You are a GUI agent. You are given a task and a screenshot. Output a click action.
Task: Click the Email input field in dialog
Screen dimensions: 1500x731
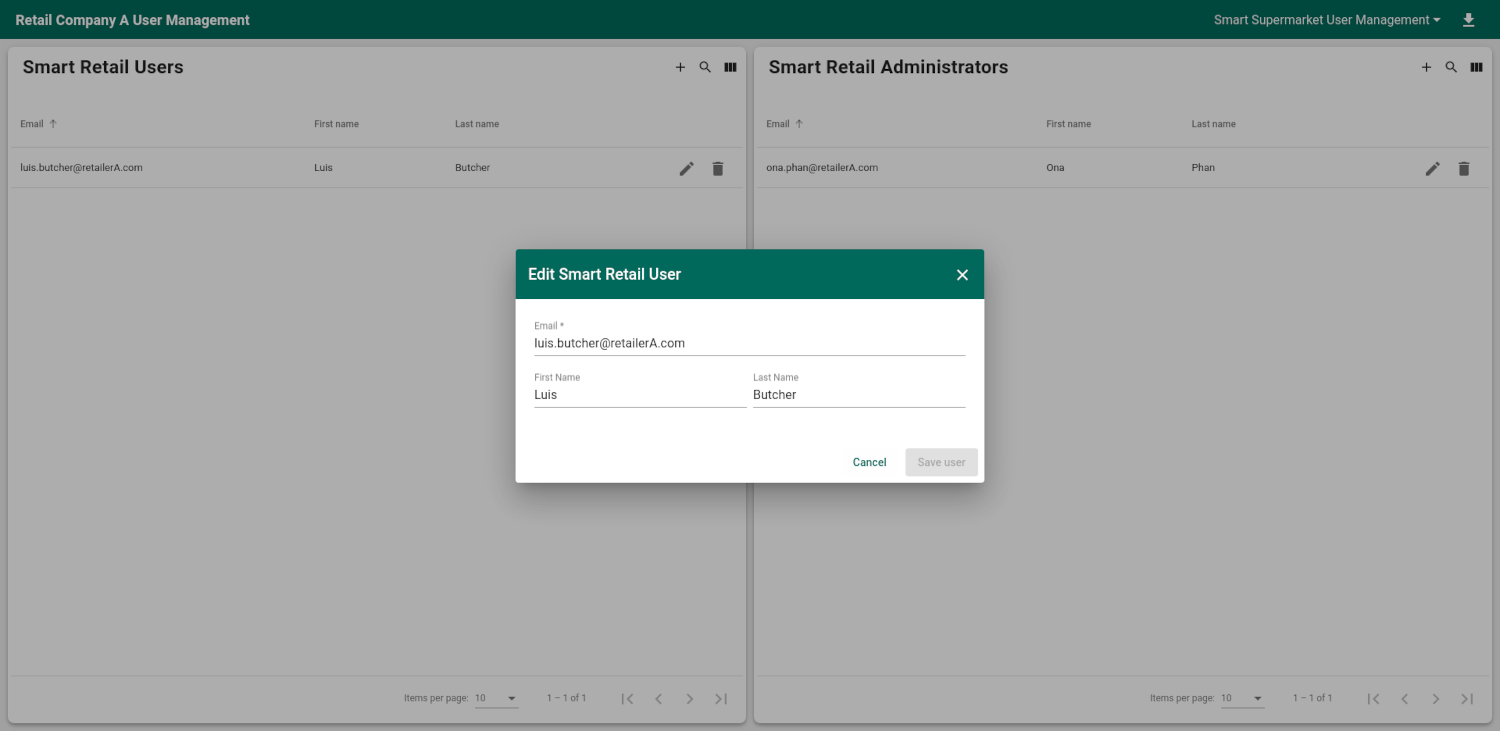[x=749, y=343]
